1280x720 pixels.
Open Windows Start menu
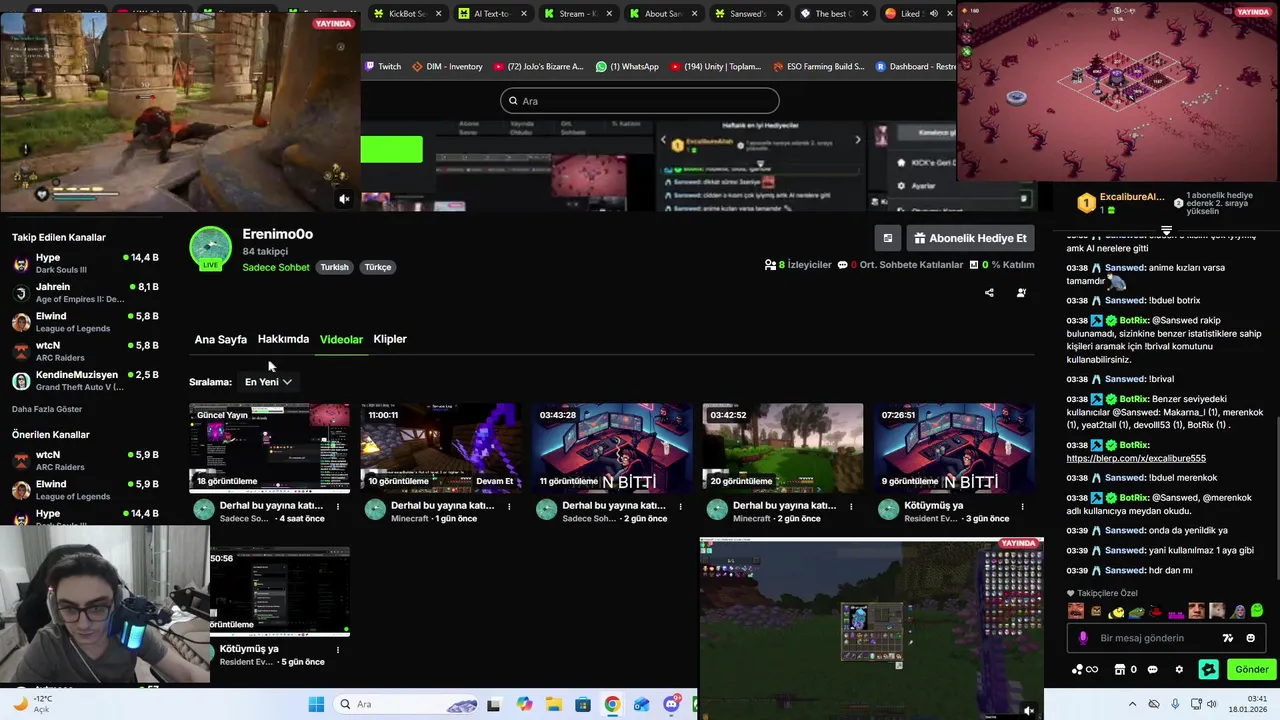click(x=316, y=704)
